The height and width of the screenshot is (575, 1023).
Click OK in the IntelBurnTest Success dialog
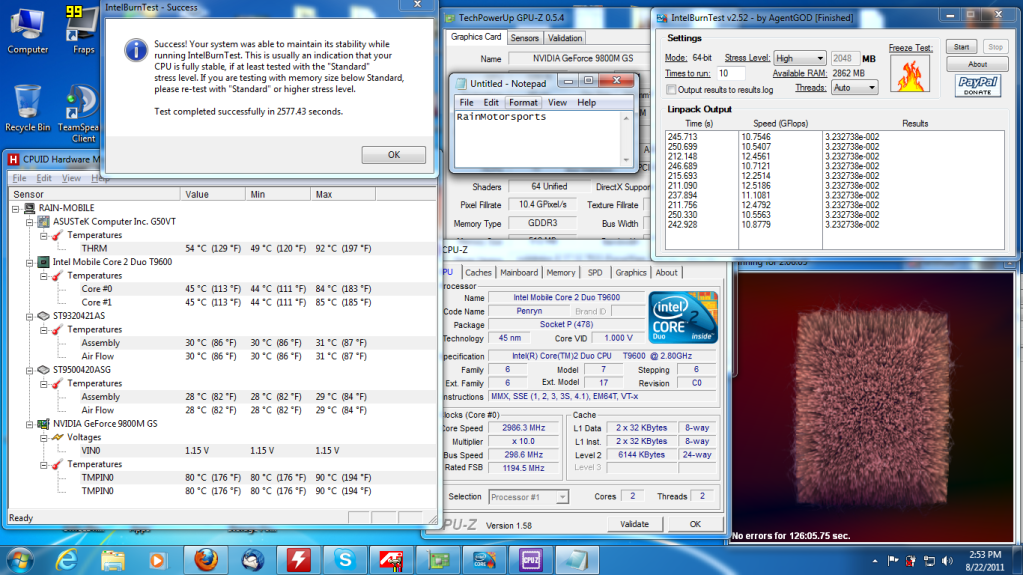[x=393, y=155]
